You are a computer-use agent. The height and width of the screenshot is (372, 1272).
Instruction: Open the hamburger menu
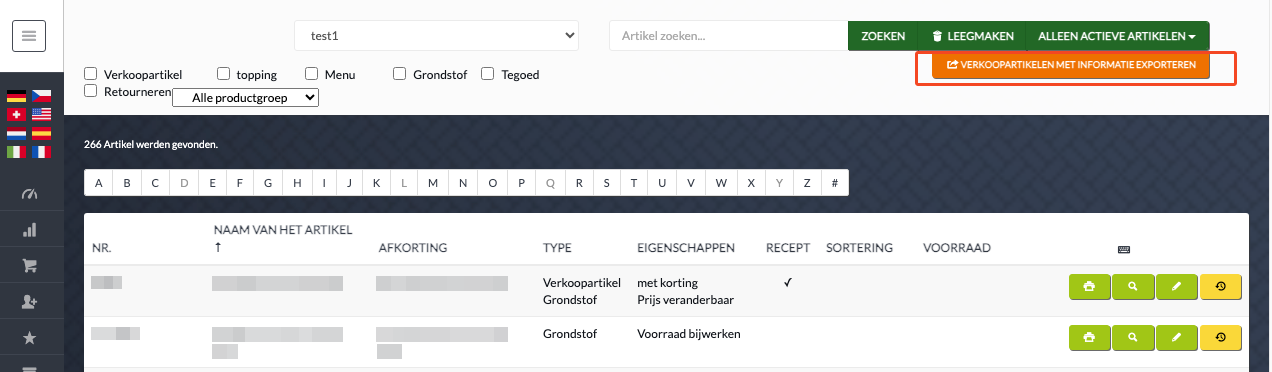(x=28, y=36)
